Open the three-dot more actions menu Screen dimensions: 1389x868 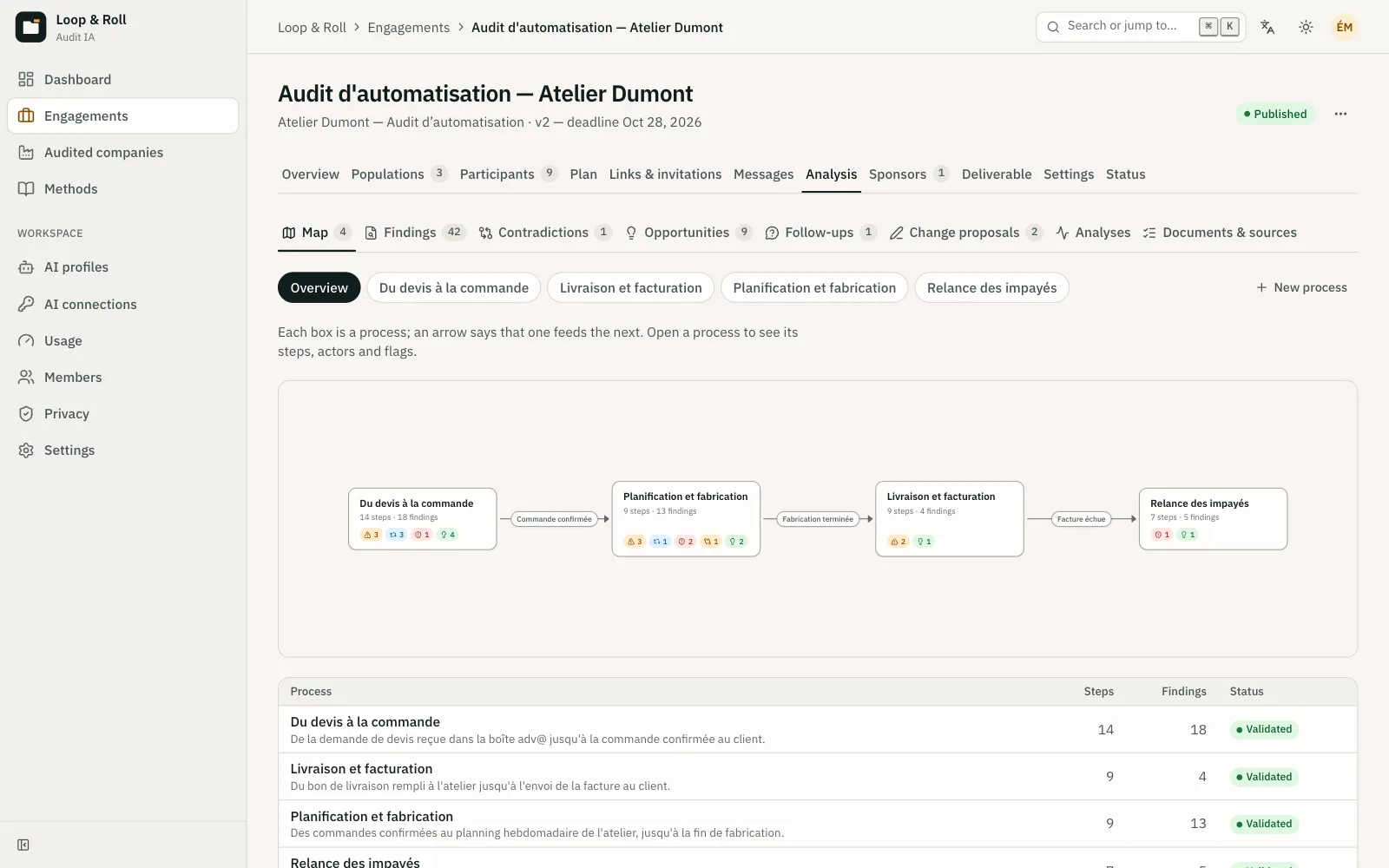click(x=1340, y=114)
